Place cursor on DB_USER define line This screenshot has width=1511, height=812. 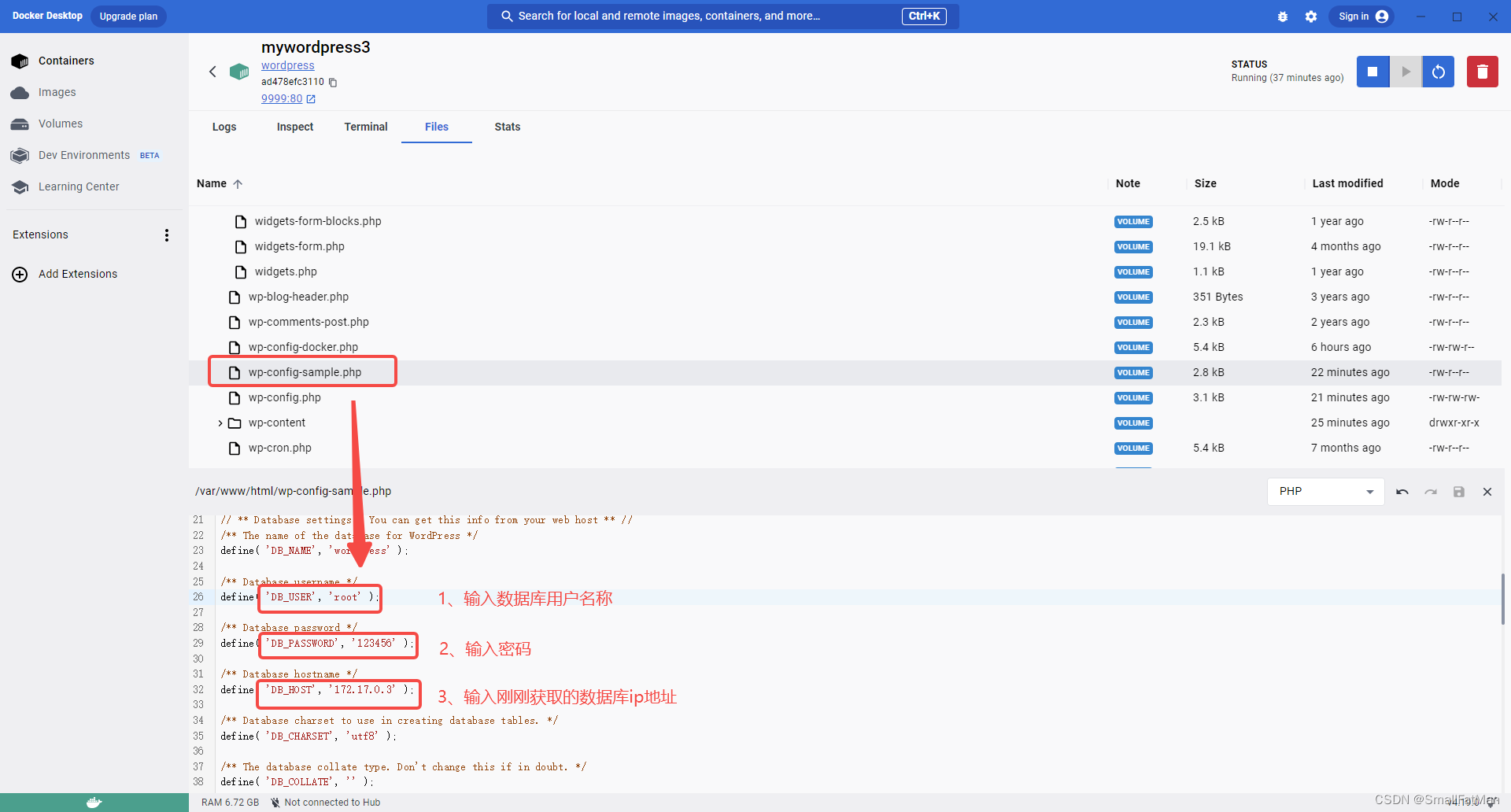click(299, 597)
